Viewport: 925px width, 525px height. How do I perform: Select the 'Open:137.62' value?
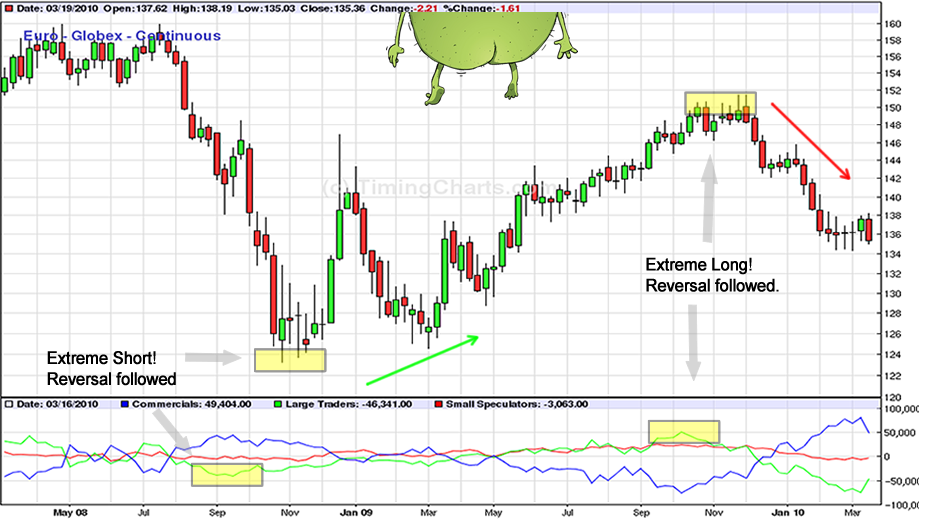(136, 8)
